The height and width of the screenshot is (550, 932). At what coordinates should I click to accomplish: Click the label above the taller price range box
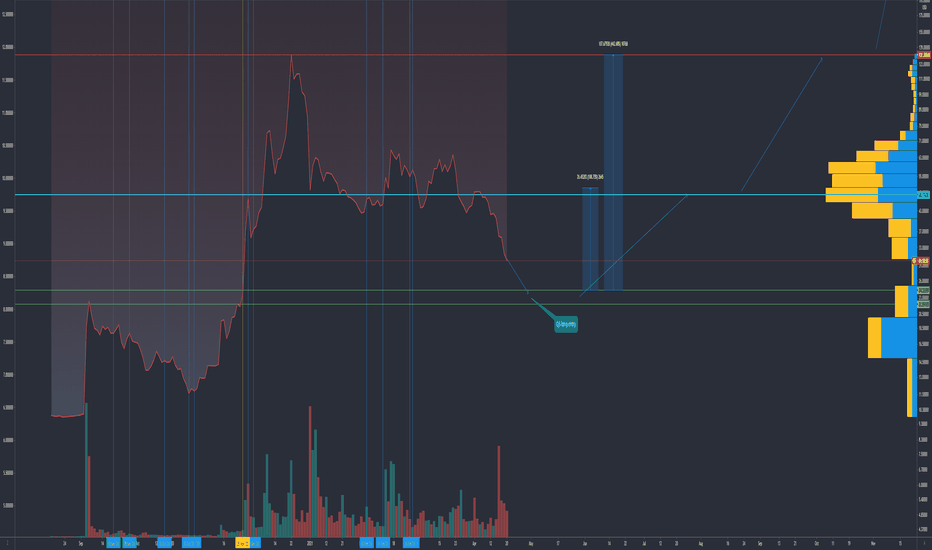[613, 44]
